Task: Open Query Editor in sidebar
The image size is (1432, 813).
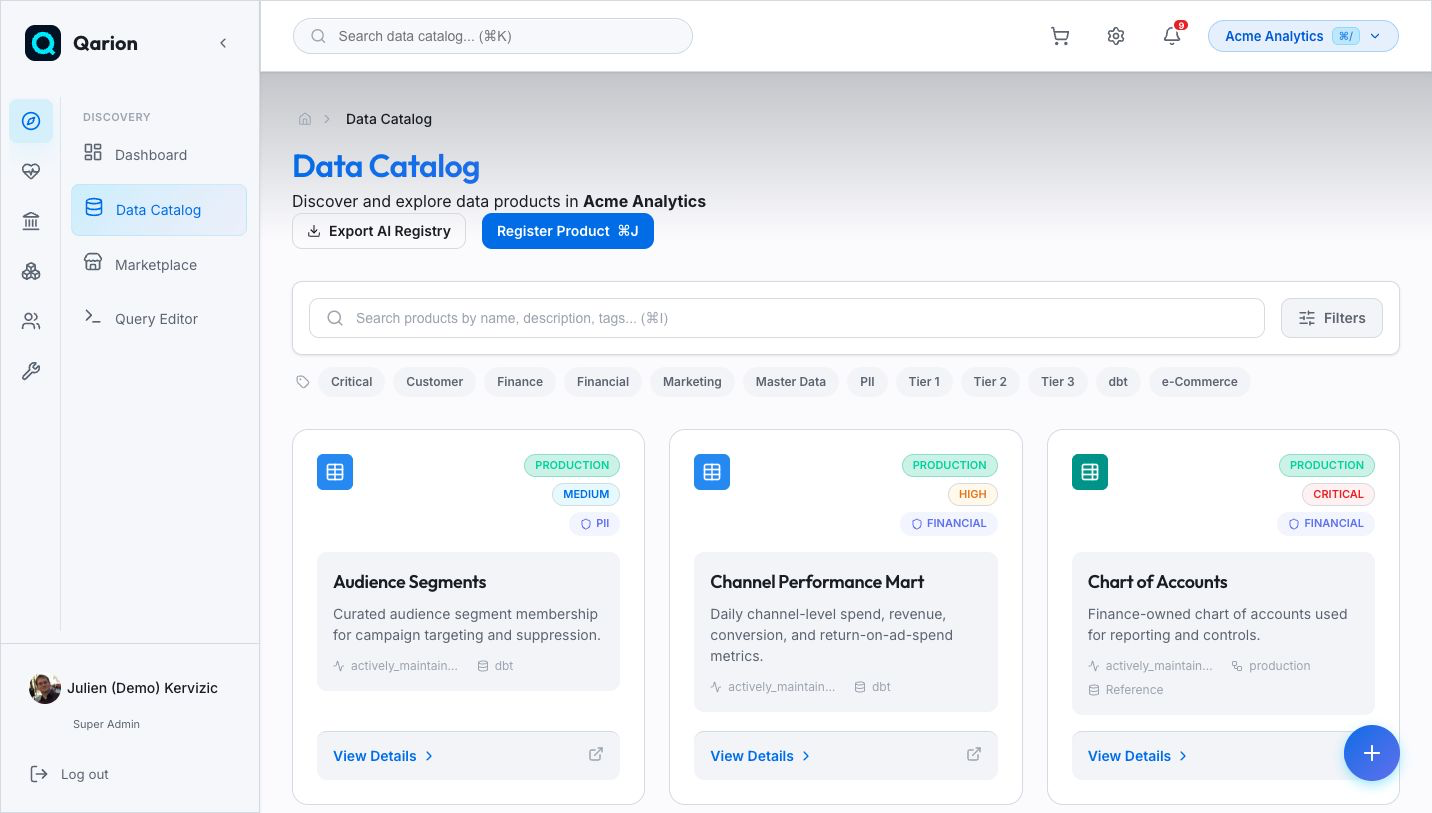Action: pos(159,318)
